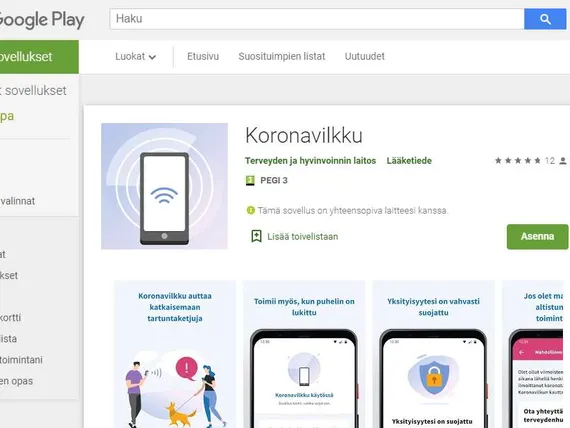Image resolution: width=570 pixels, height=428 pixels.
Task: Click the green Asenna install button
Action: (x=537, y=237)
